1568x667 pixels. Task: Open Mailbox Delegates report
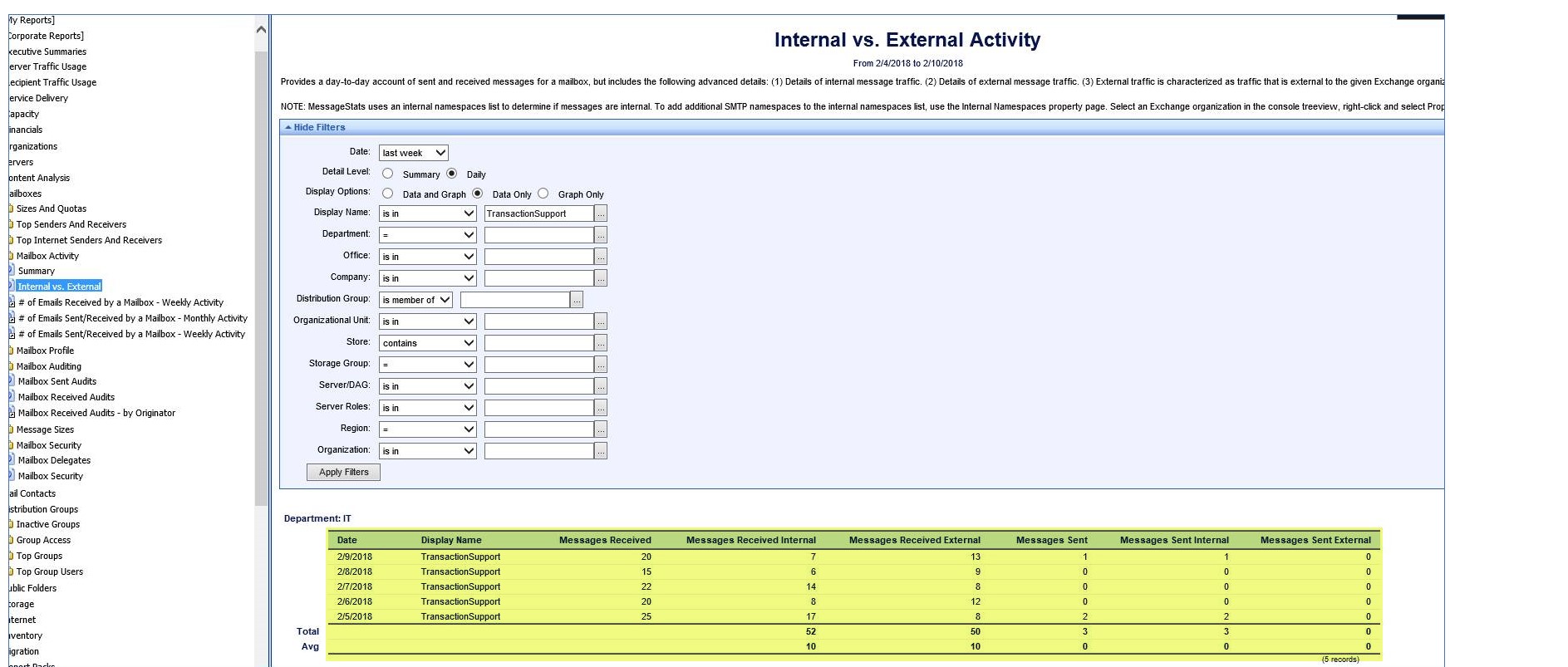click(x=54, y=460)
